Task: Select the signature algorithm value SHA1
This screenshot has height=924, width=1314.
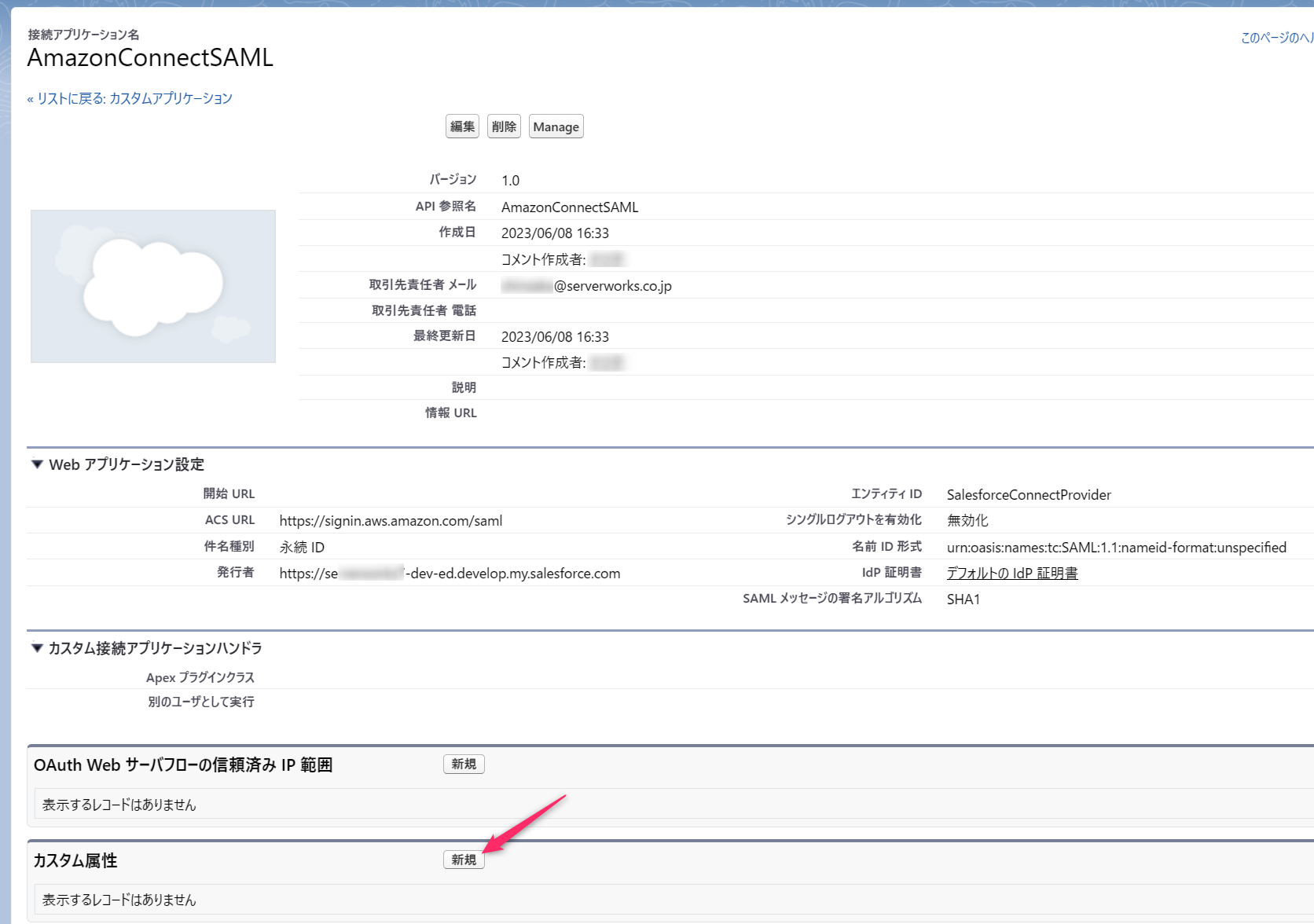Action: (x=963, y=599)
